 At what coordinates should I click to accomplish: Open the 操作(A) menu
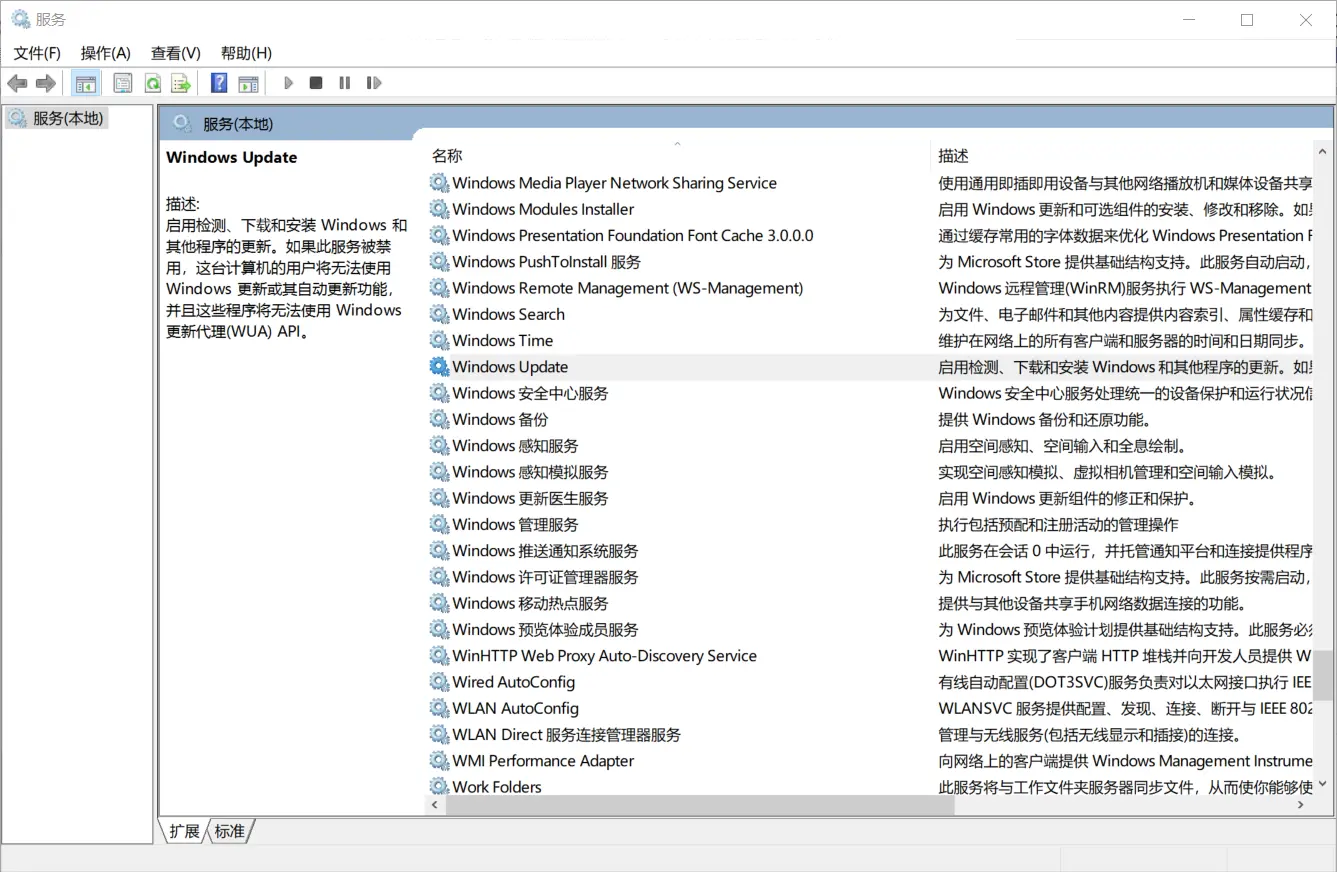point(106,53)
